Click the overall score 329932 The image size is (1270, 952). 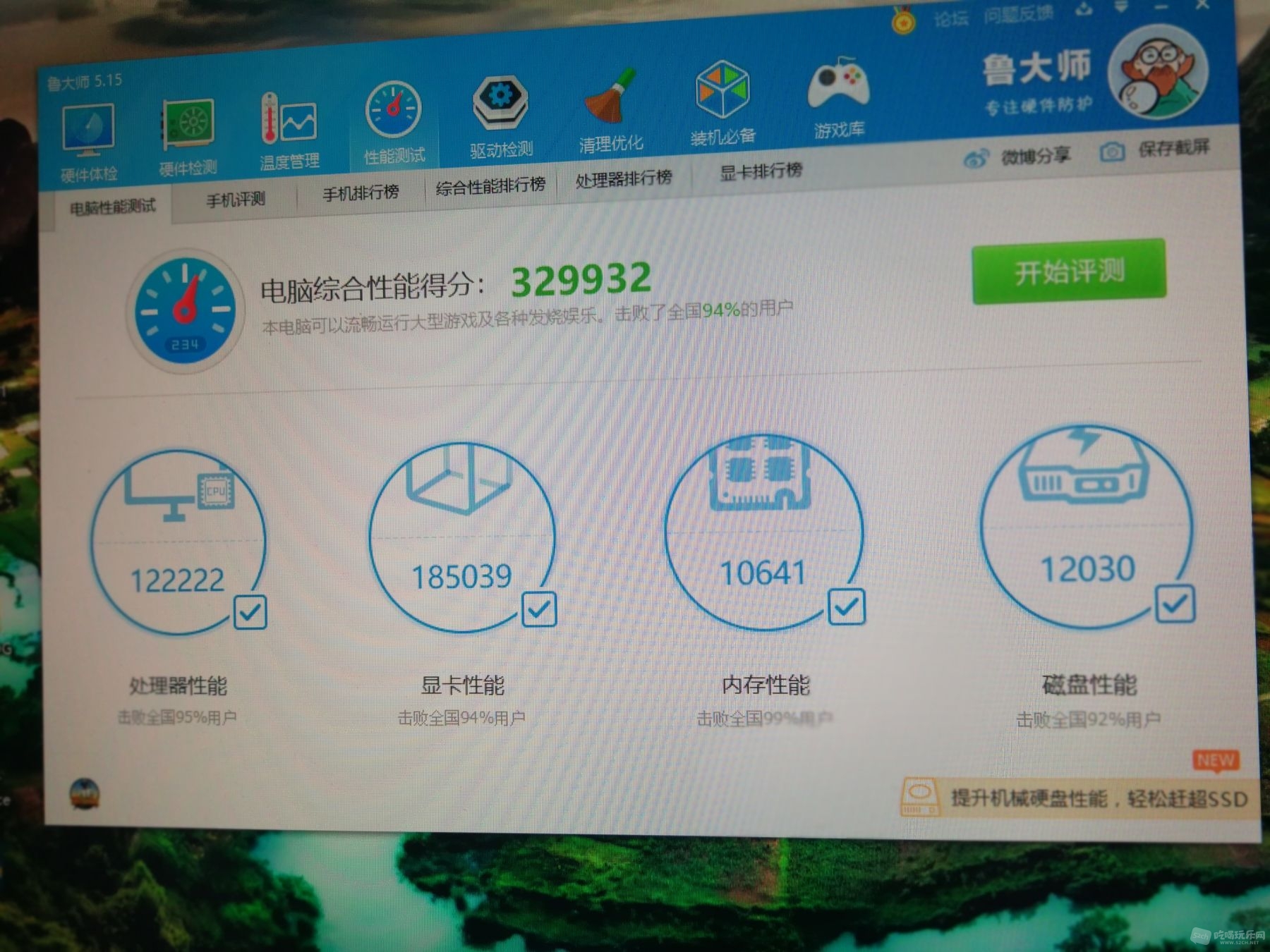tap(581, 279)
